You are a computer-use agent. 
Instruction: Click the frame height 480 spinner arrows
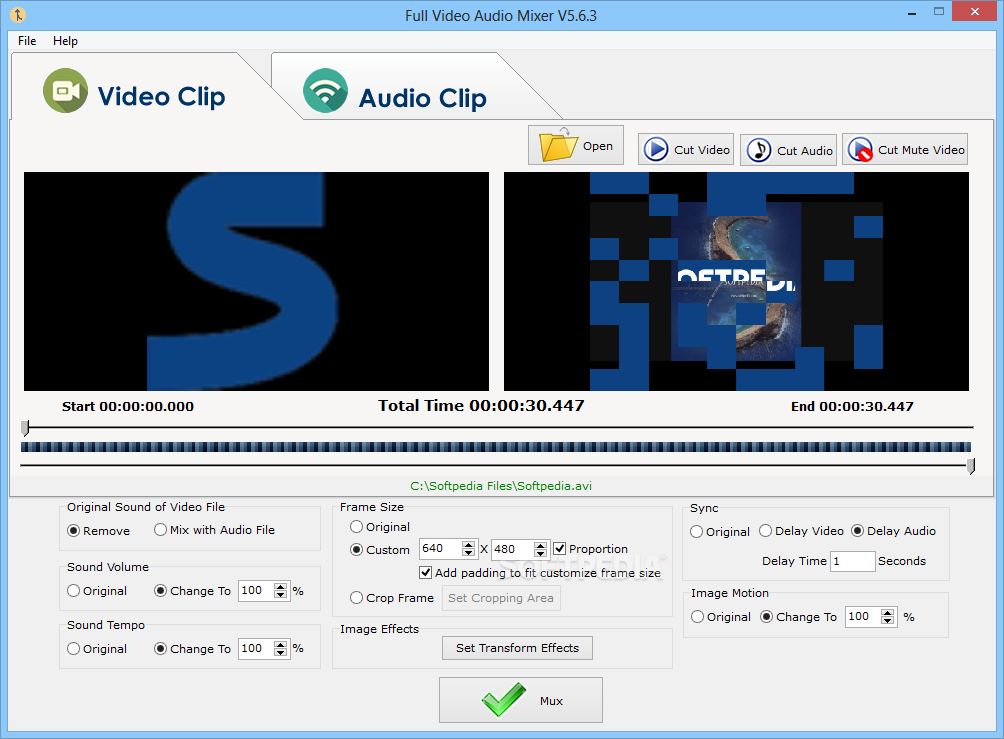click(541, 549)
